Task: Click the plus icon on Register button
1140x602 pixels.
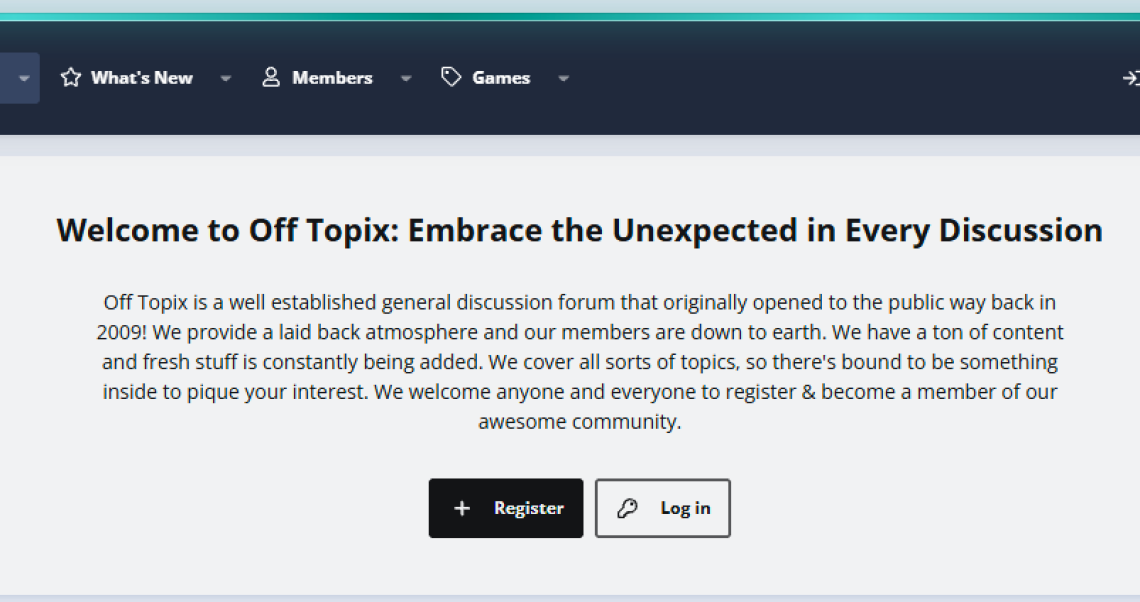Action: click(x=462, y=508)
